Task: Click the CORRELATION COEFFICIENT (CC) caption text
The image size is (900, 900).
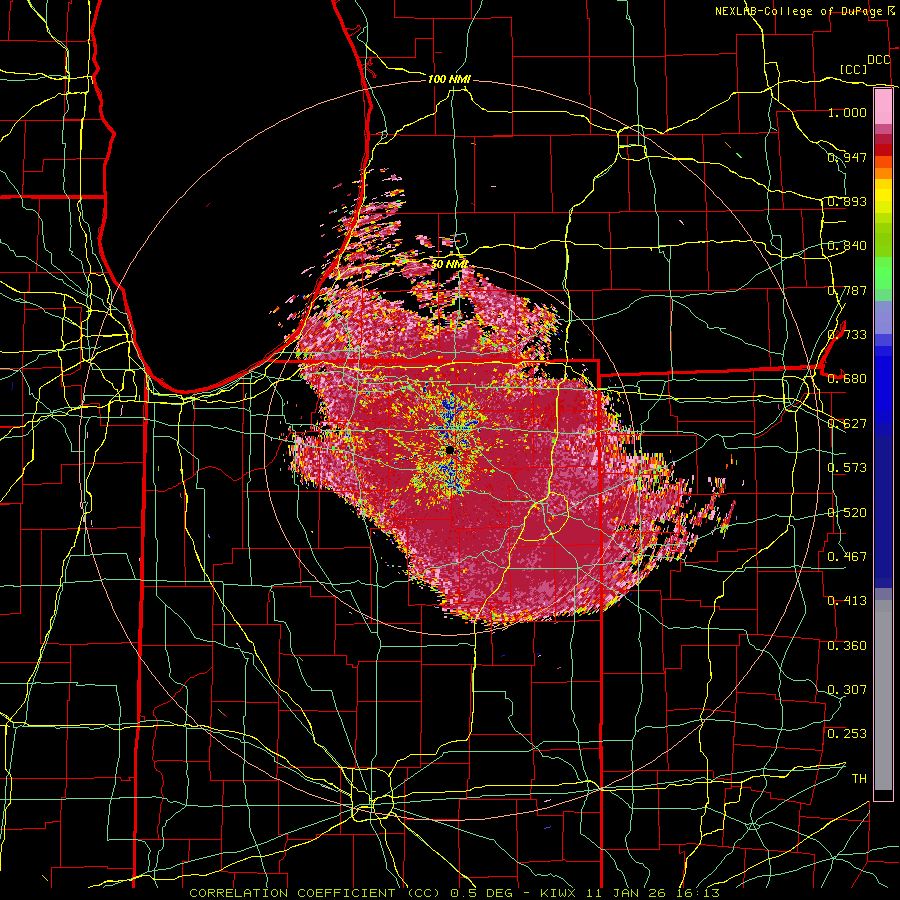Action: tap(315, 893)
